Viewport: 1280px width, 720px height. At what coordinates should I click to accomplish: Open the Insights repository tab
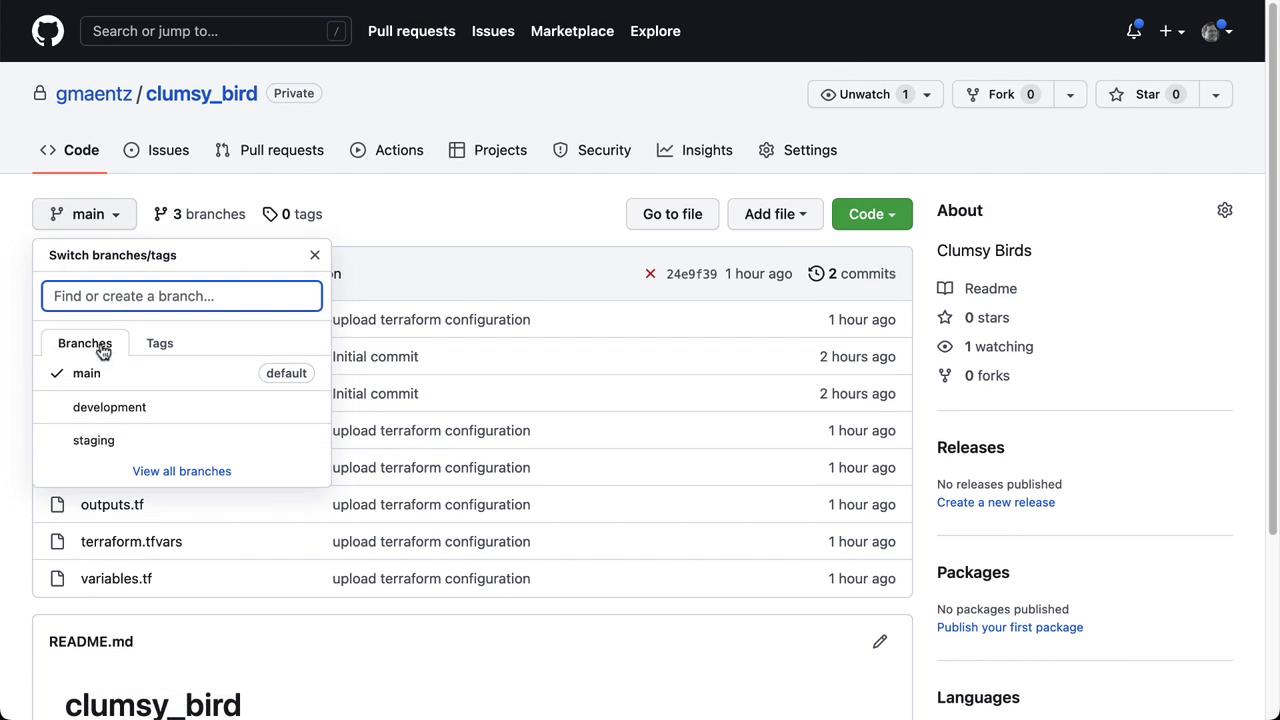click(695, 150)
